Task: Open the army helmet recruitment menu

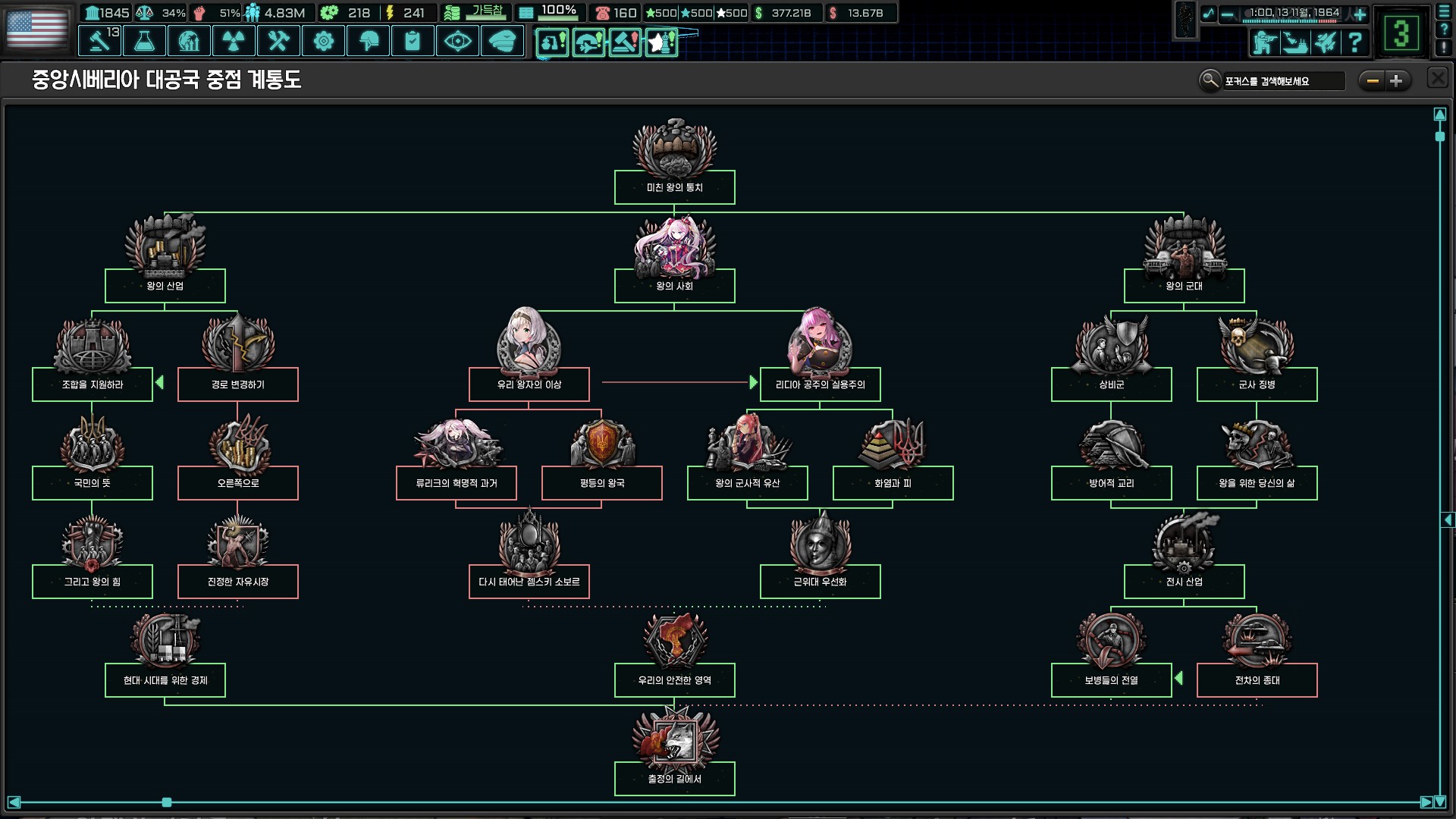Action: pos(368,41)
